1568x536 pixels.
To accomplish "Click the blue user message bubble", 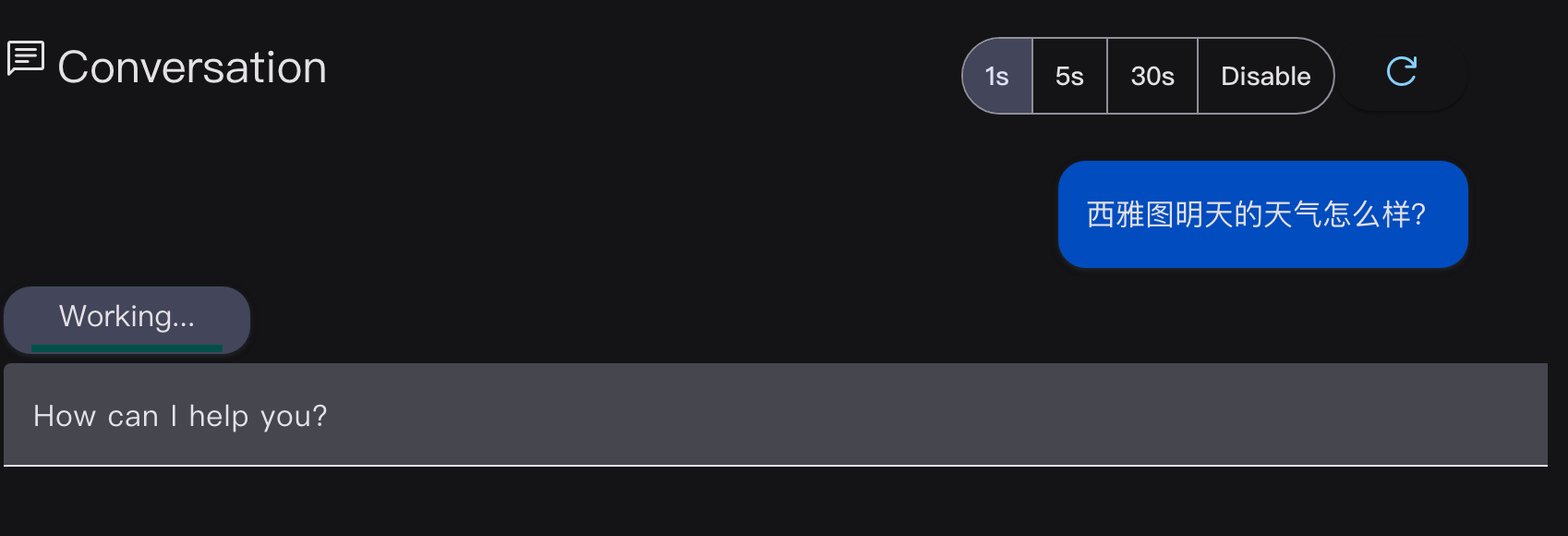I will [x=1262, y=214].
